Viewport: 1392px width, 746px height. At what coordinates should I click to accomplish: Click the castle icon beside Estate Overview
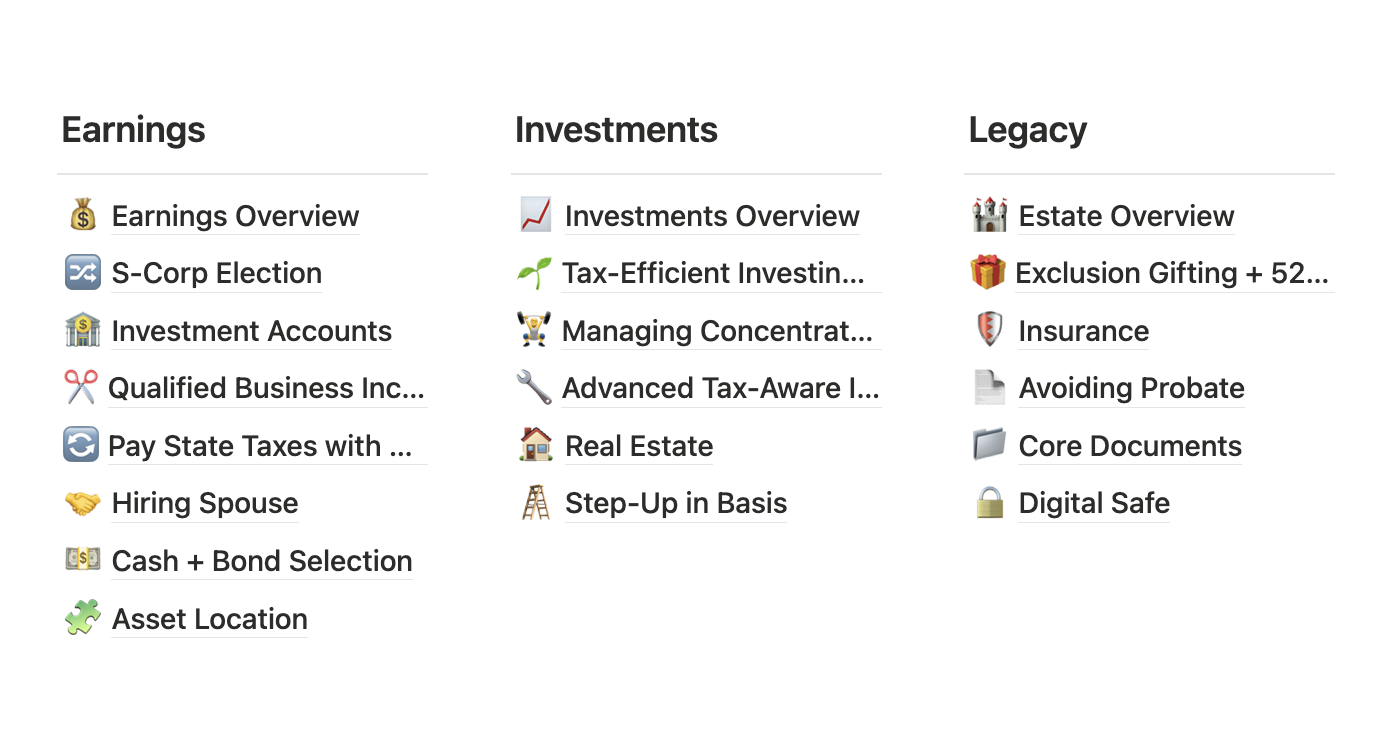pos(989,215)
